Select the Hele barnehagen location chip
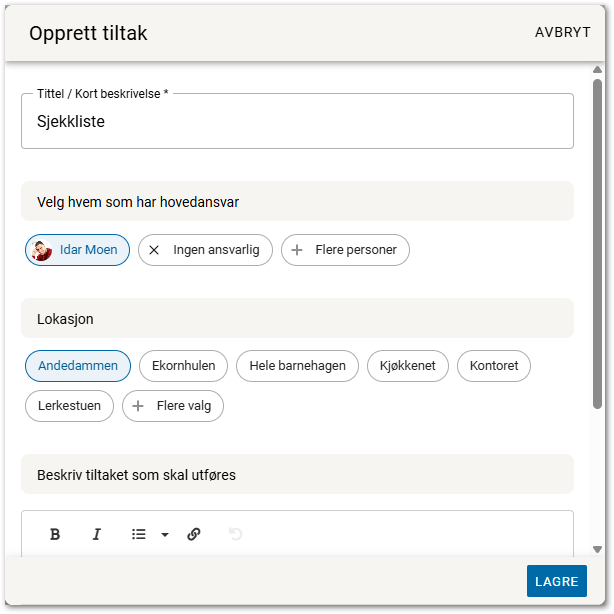Viewport: 614px width, 614px height. (x=297, y=366)
